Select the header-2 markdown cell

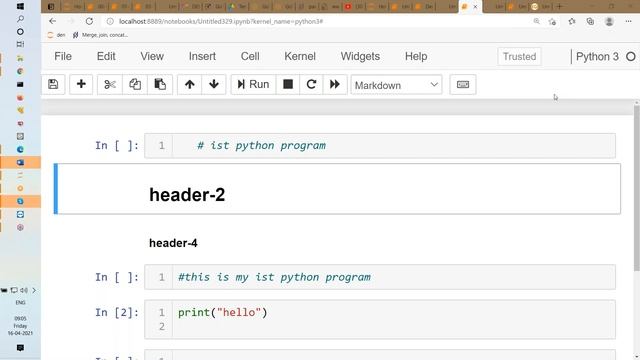point(337,189)
